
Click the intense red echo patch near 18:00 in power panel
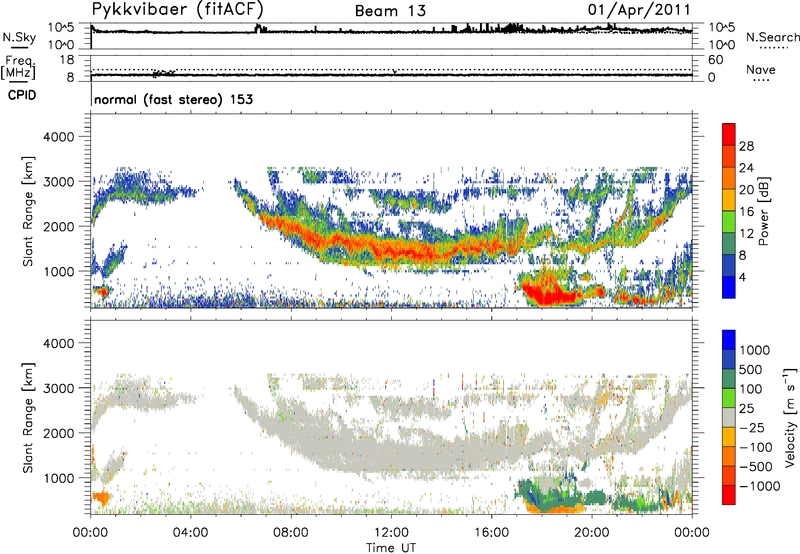click(550, 293)
